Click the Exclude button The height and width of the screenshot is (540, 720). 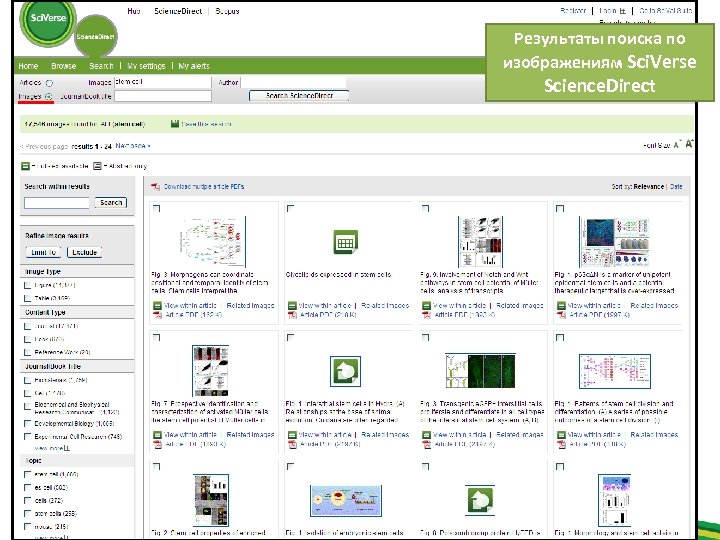(x=84, y=252)
